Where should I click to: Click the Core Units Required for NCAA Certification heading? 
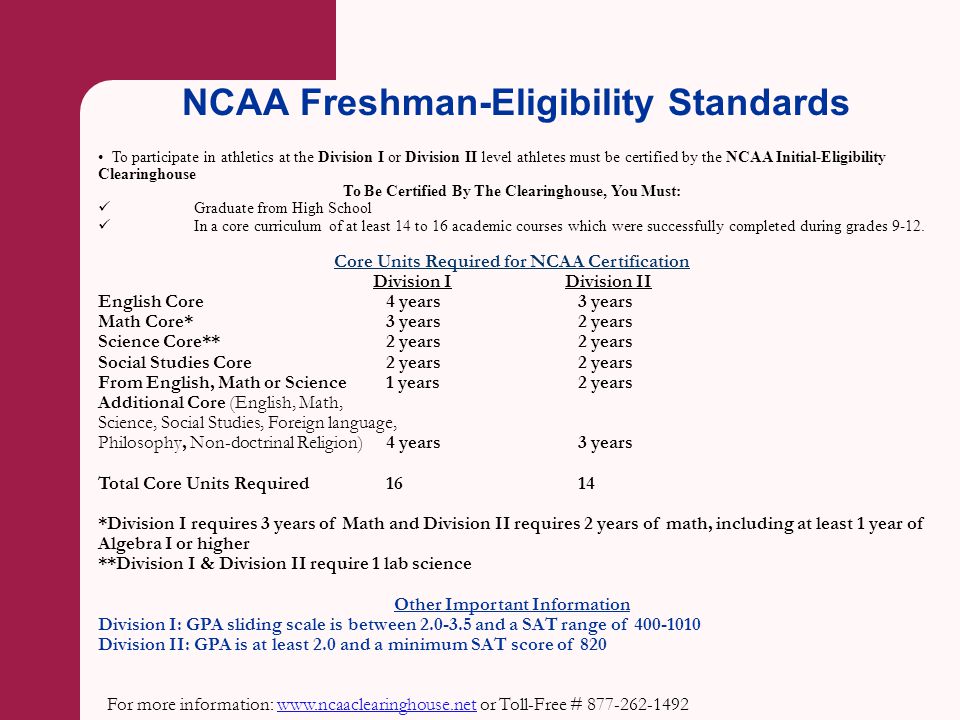tap(512, 261)
